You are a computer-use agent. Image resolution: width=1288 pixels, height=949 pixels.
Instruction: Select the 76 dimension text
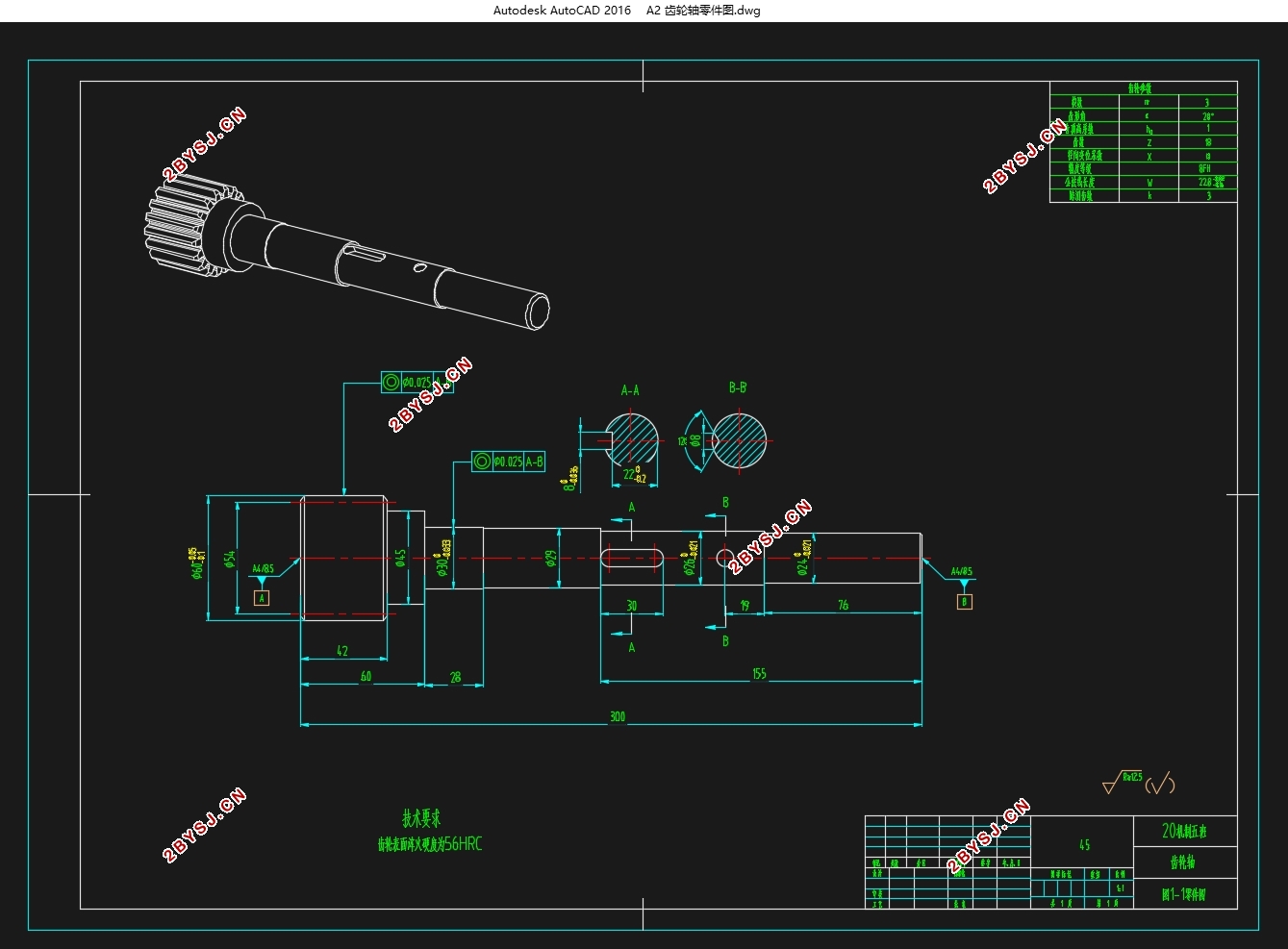pyautogui.click(x=843, y=605)
